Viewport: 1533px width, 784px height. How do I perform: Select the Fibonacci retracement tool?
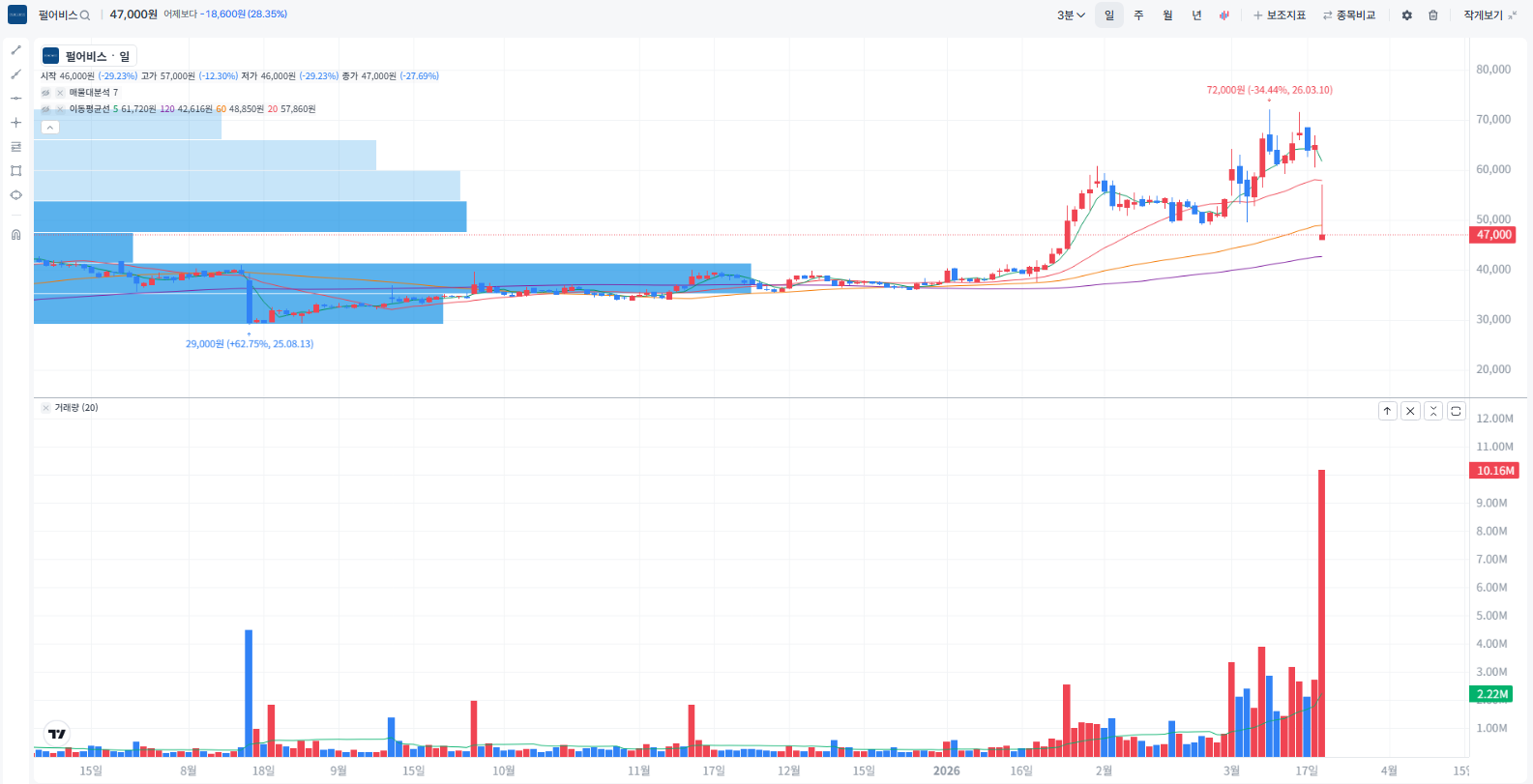click(15, 147)
